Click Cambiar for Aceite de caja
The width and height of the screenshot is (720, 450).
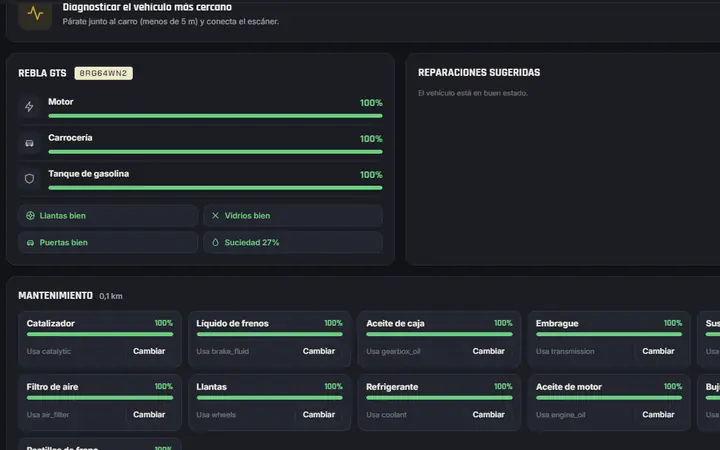(x=489, y=351)
